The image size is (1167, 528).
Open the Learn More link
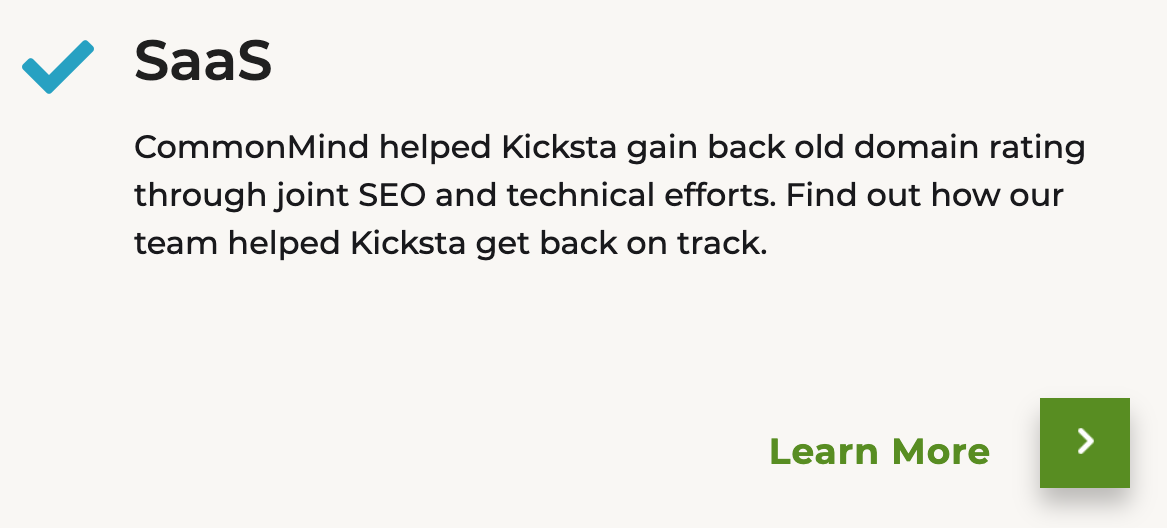tap(879, 451)
